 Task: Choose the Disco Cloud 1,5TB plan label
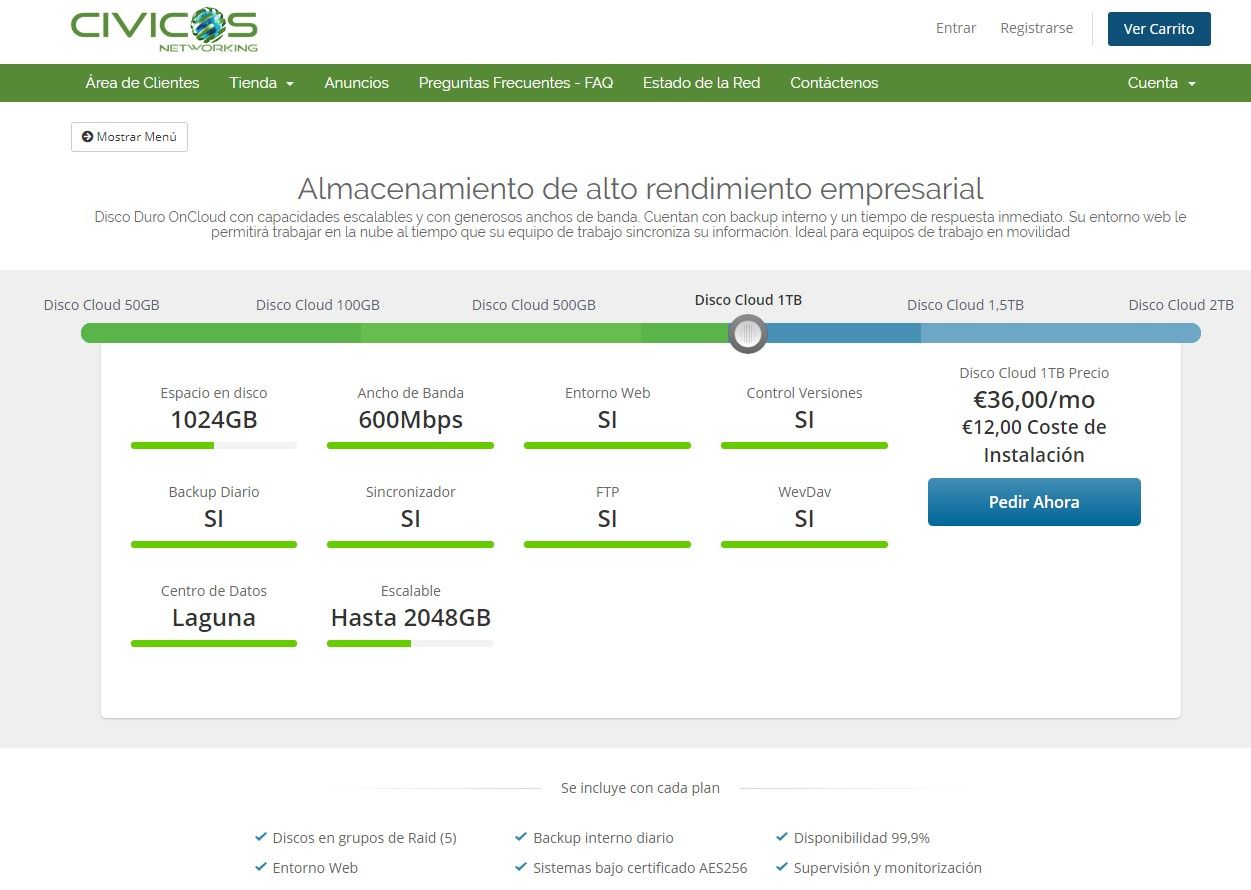pos(965,305)
